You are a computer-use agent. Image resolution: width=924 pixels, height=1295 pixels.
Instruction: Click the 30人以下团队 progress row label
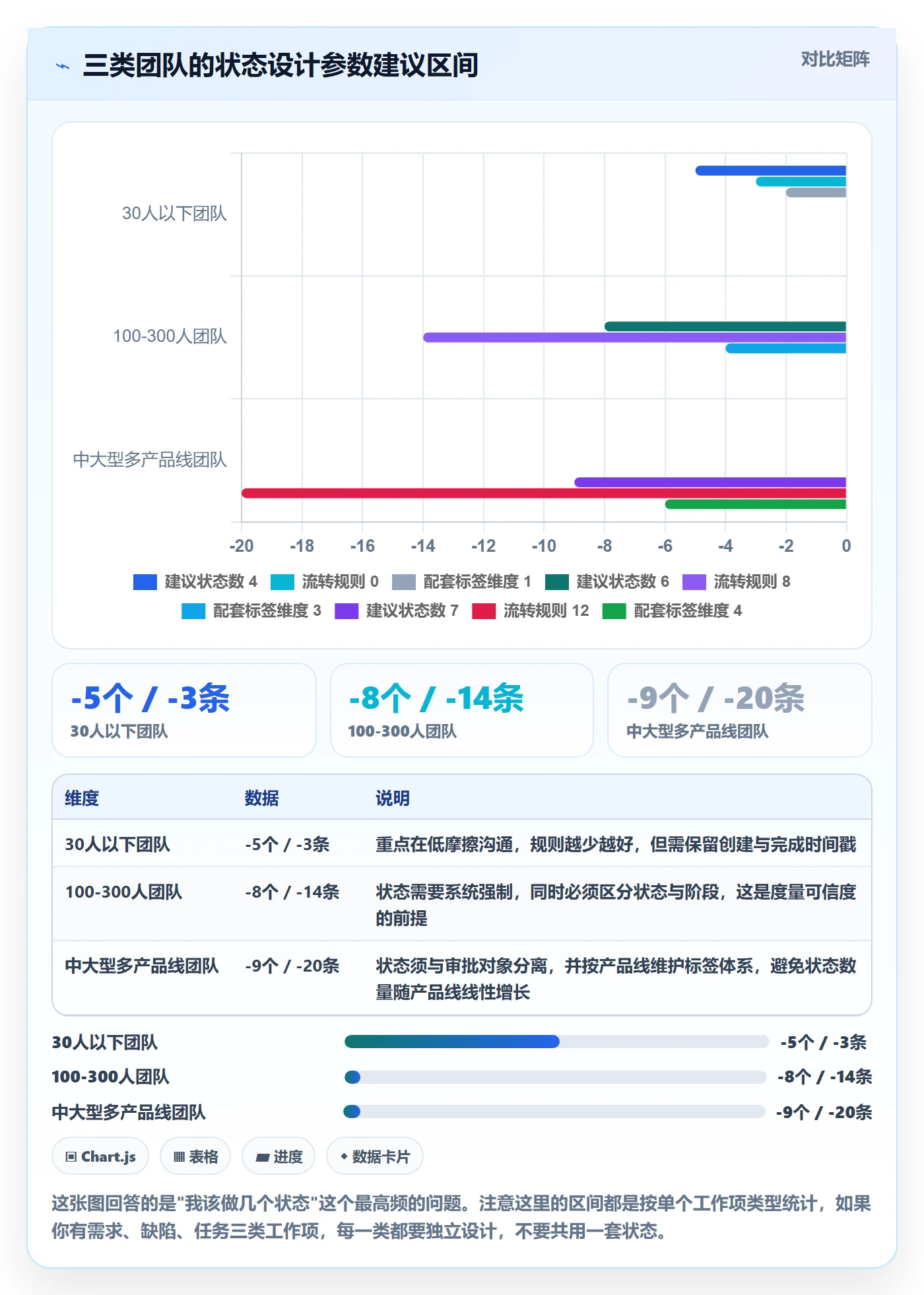pos(105,1042)
